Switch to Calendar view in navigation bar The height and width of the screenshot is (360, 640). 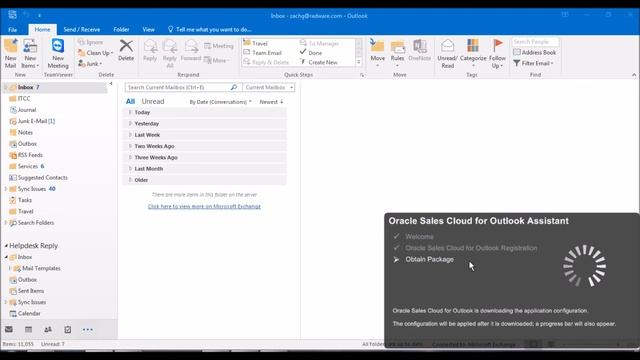(28, 329)
